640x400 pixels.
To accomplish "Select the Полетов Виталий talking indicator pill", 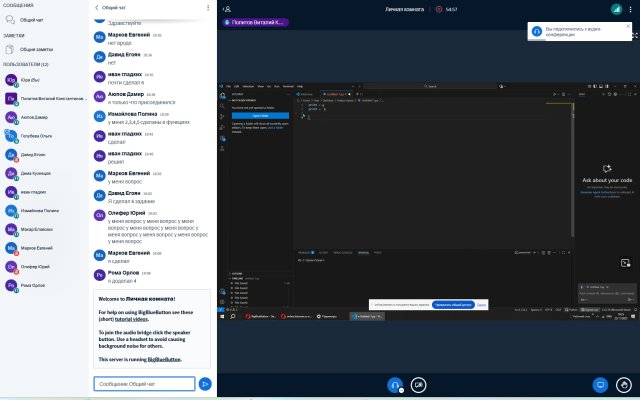I will tap(256, 22).
